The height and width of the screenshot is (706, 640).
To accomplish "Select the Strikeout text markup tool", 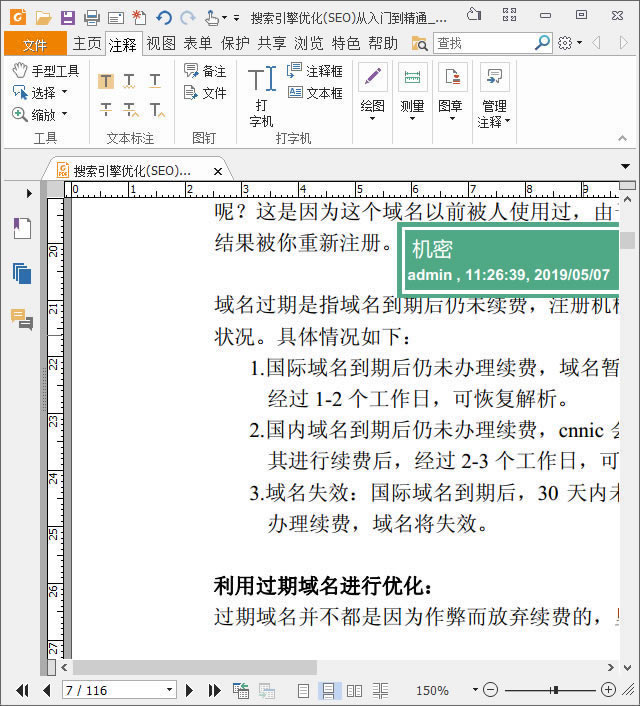I will pyautogui.click(x=106, y=109).
